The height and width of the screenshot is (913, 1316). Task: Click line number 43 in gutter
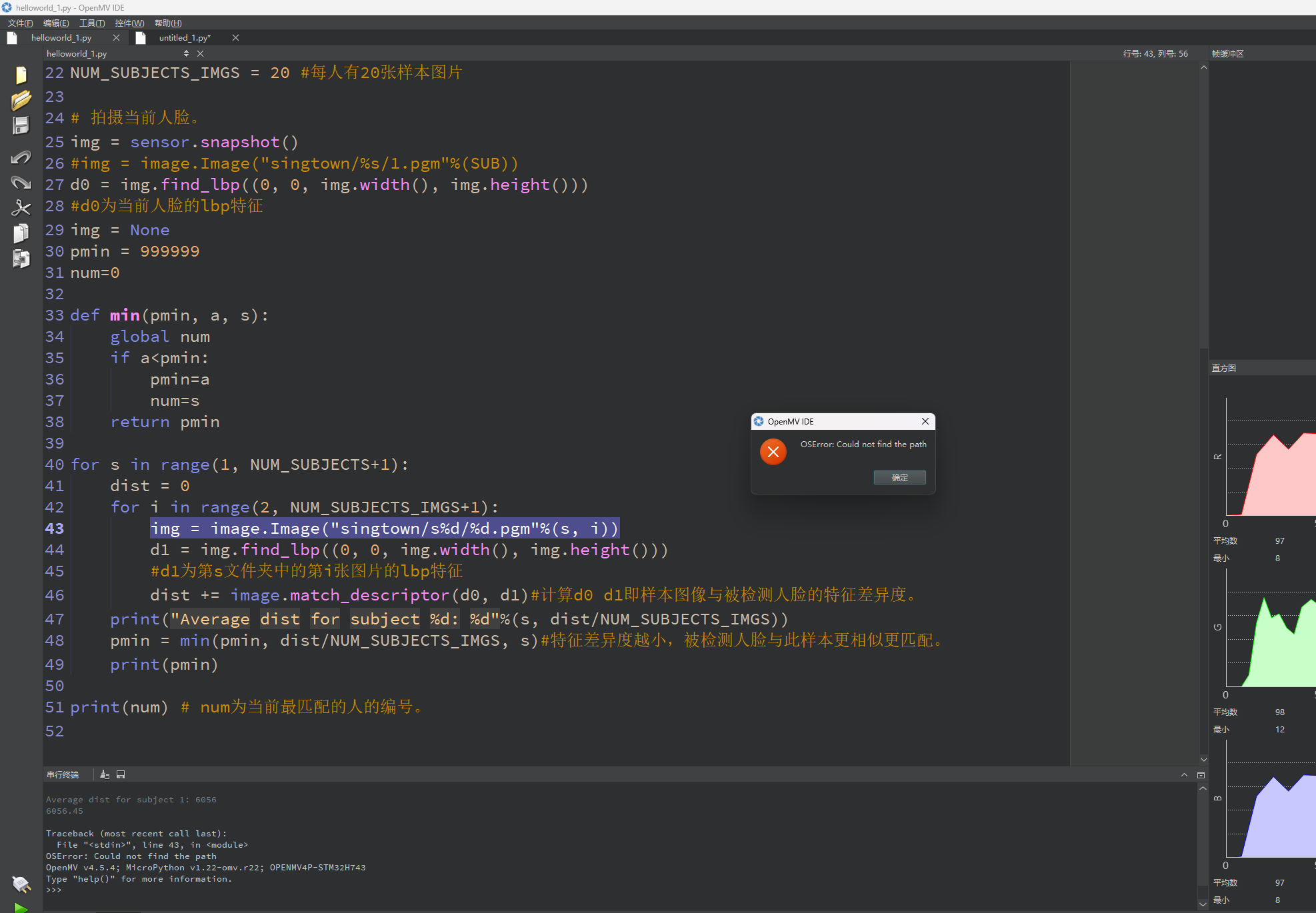tap(55, 528)
